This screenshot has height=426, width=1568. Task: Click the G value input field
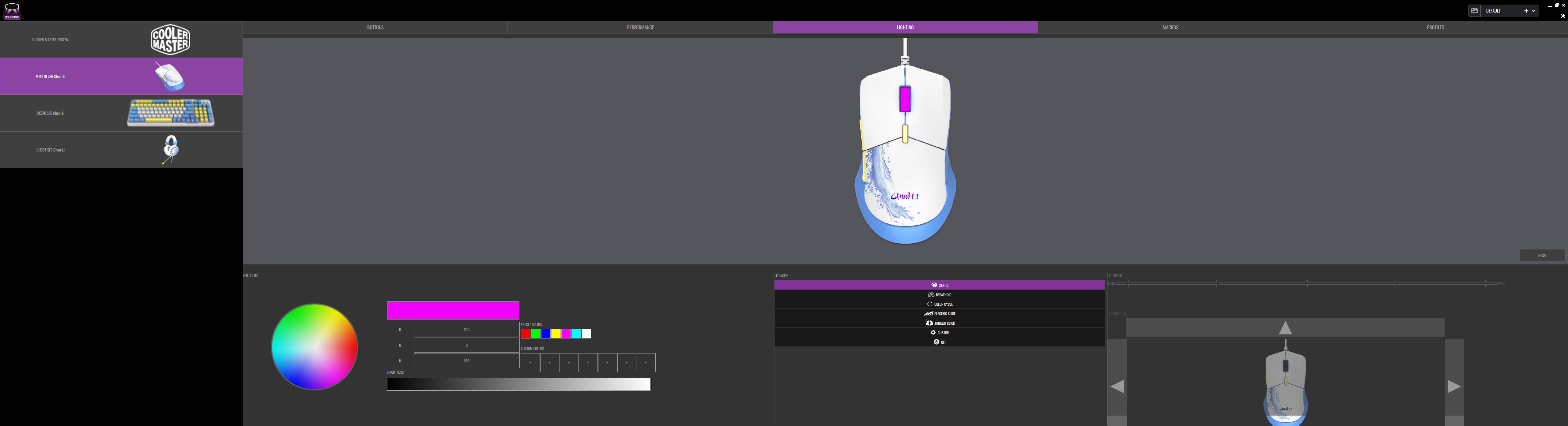(x=466, y=345)
